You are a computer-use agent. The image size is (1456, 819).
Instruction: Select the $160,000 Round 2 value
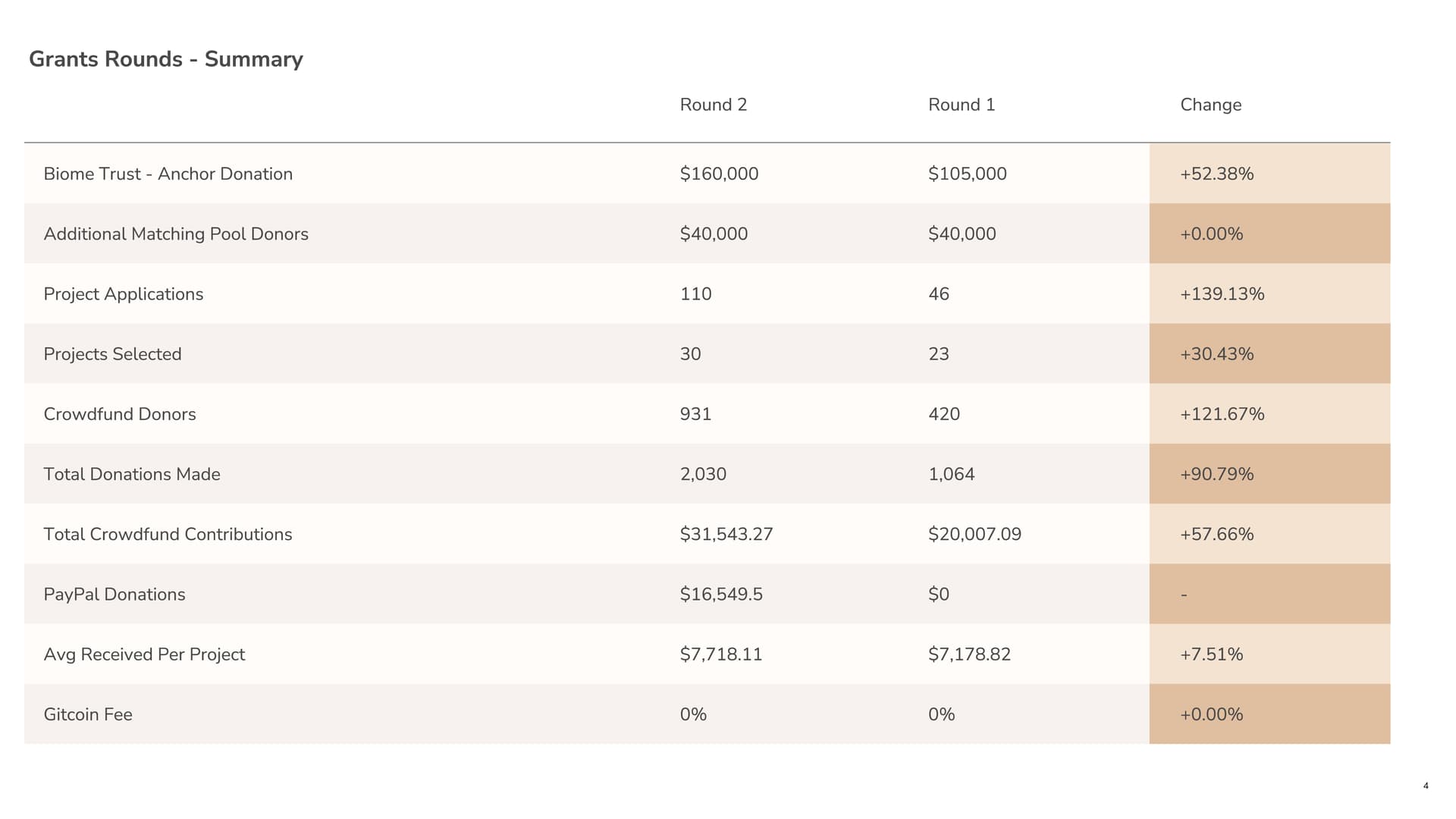coord(718,174)
